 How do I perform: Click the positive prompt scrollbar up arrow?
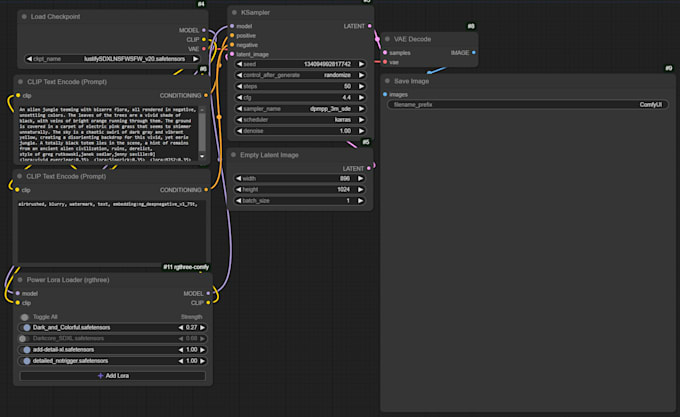tap(202, 110)
